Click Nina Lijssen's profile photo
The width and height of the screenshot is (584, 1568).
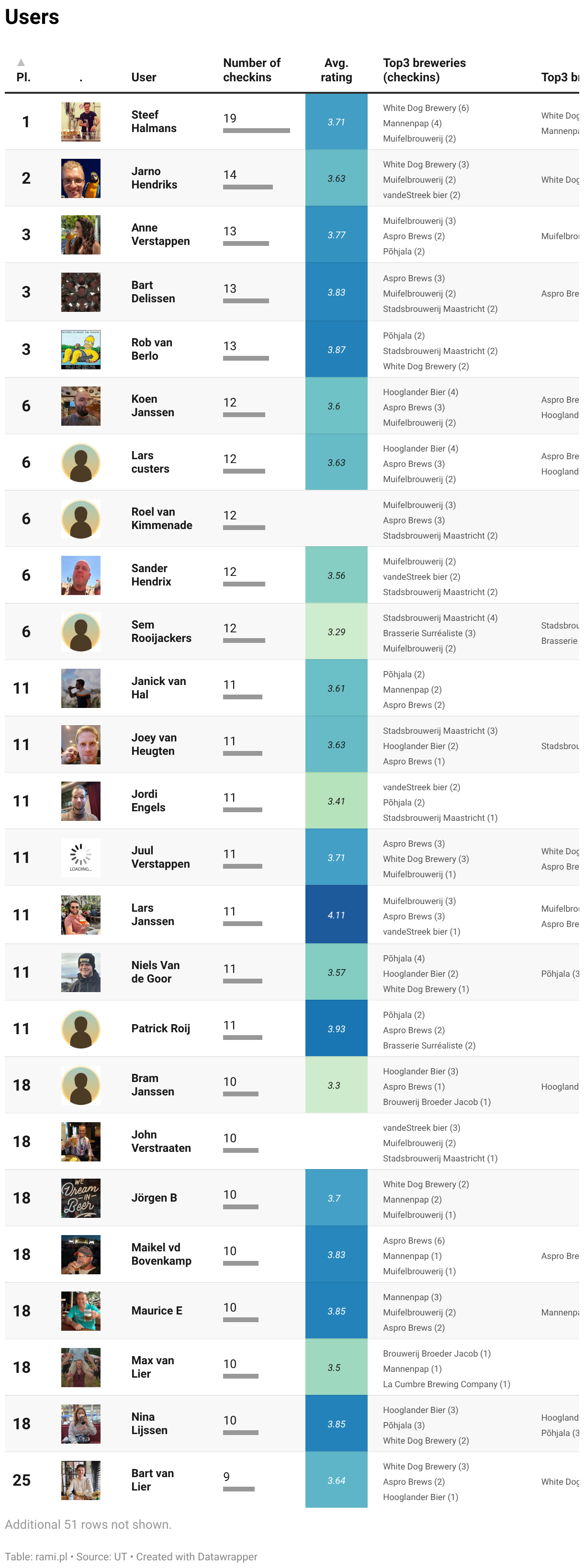(80, 1424)
